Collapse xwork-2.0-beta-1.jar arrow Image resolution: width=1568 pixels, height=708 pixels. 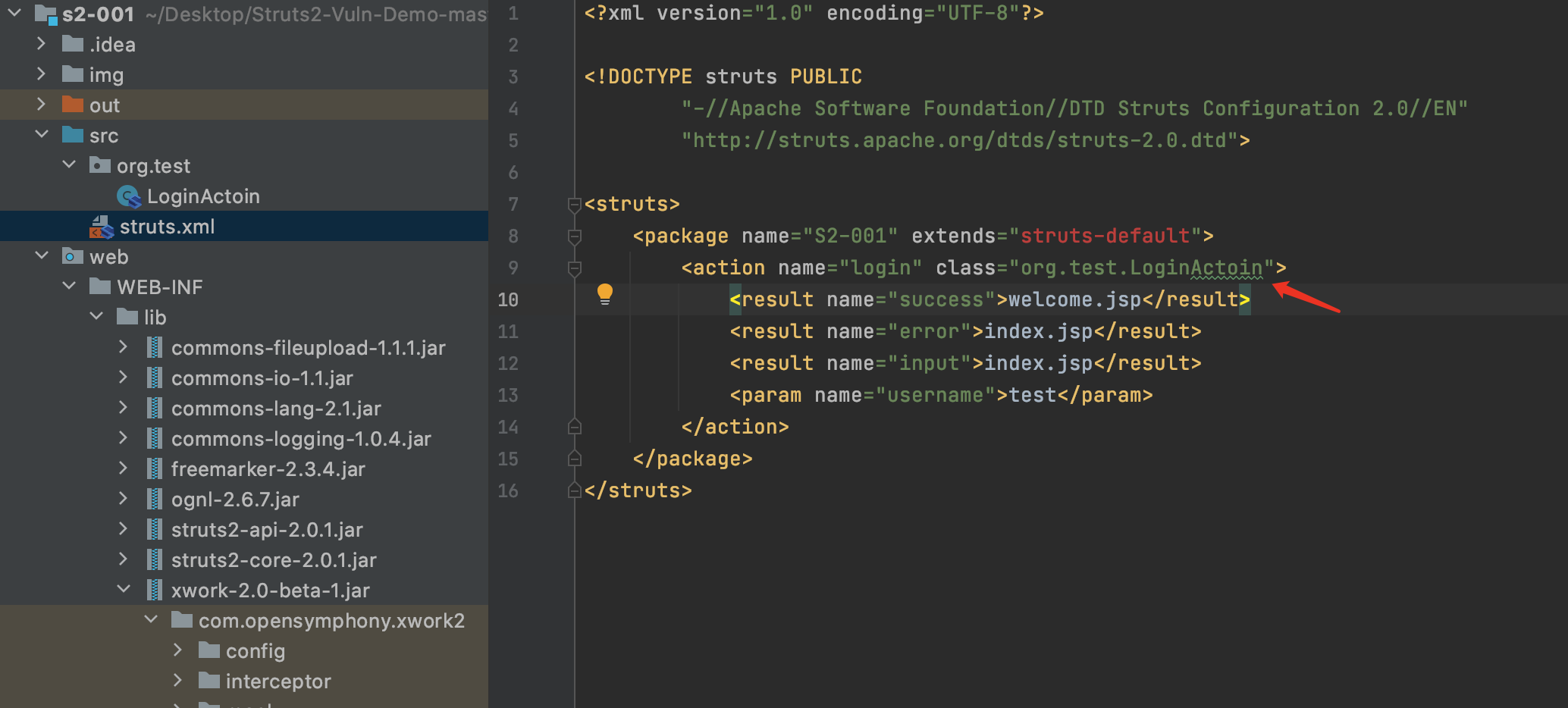124,589
